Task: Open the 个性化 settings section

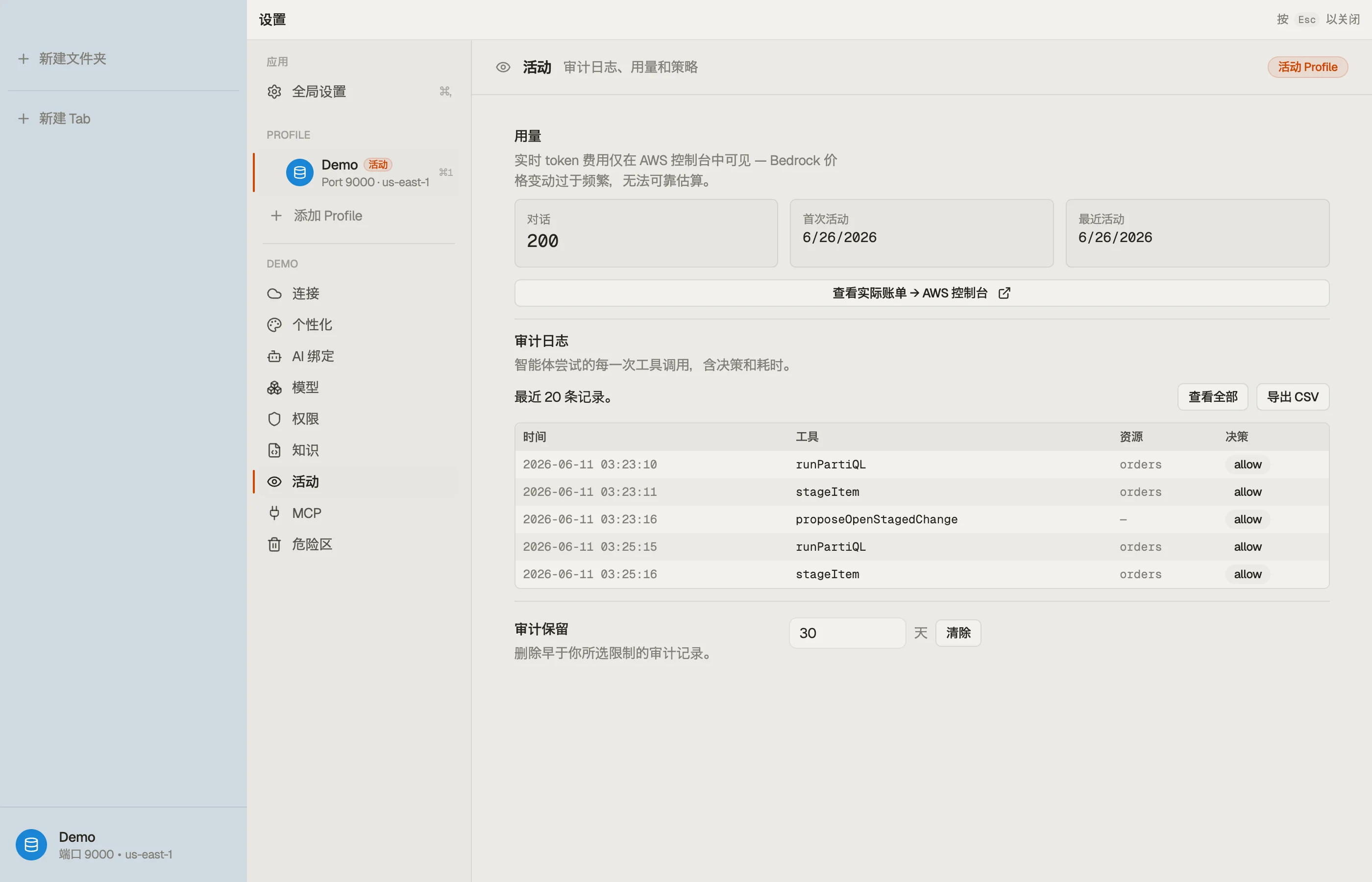Action: 359,325
